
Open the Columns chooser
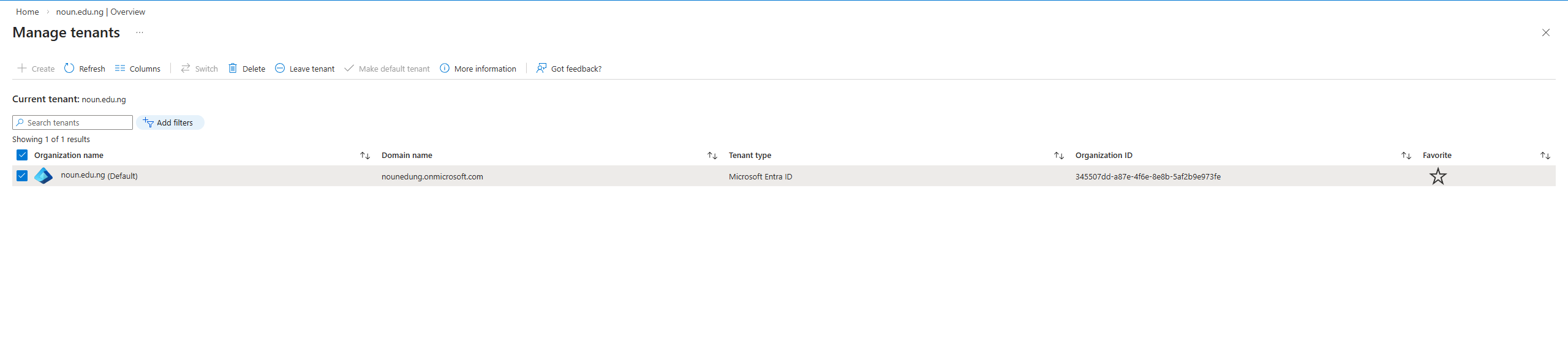pos(138,68)
